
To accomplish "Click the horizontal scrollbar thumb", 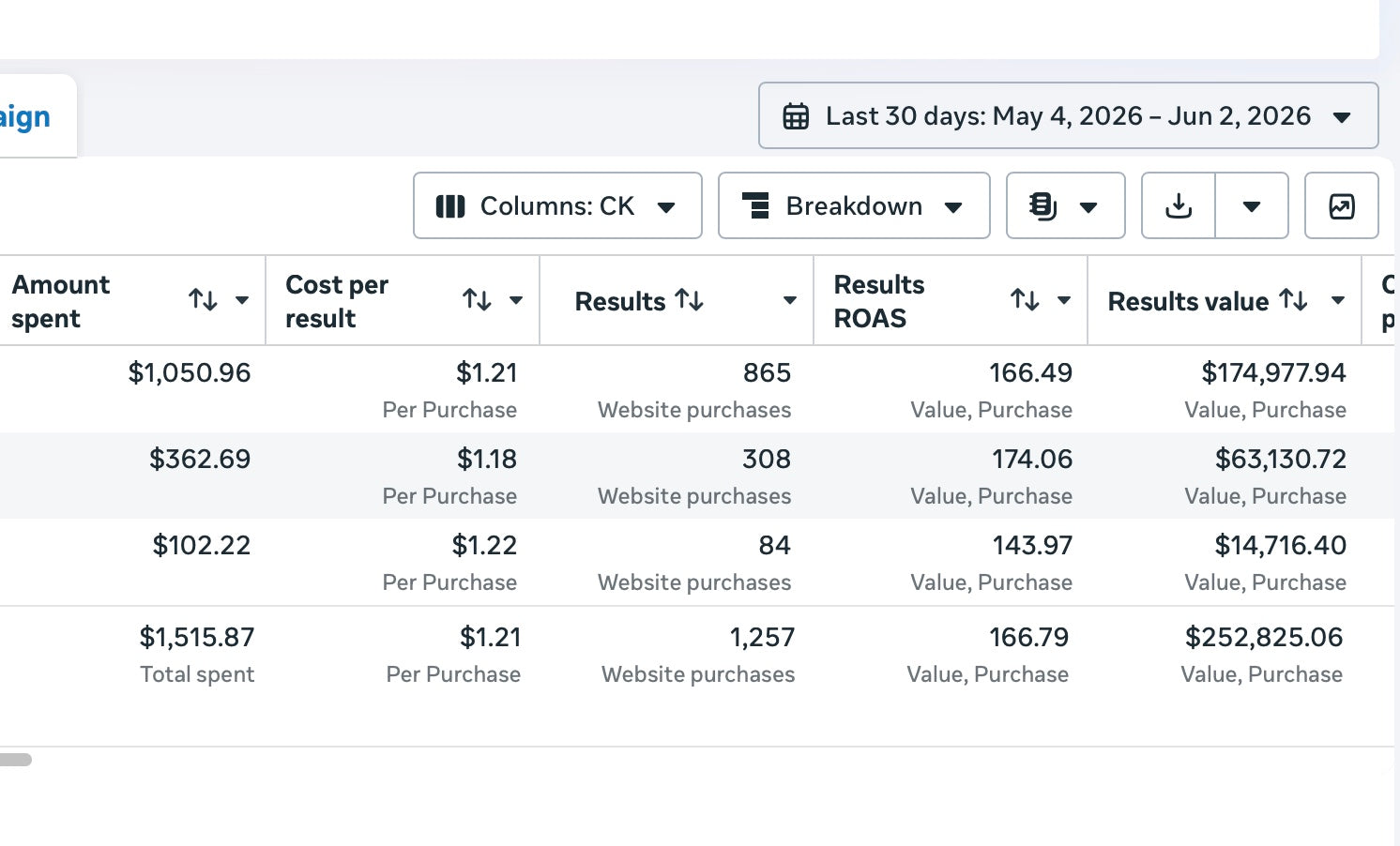I will tap(16, 760).
